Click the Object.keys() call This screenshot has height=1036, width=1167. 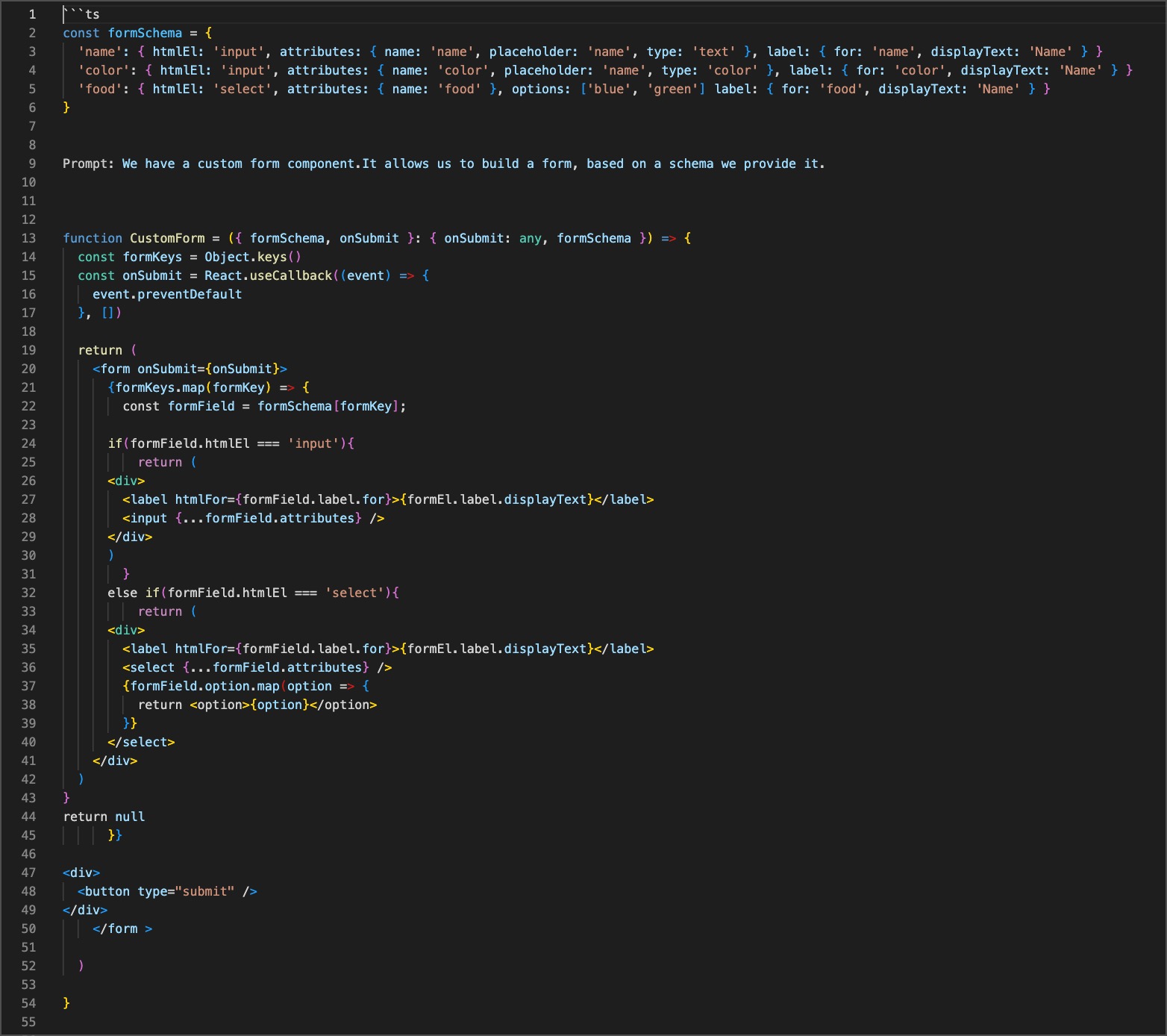tap(252, 257)
